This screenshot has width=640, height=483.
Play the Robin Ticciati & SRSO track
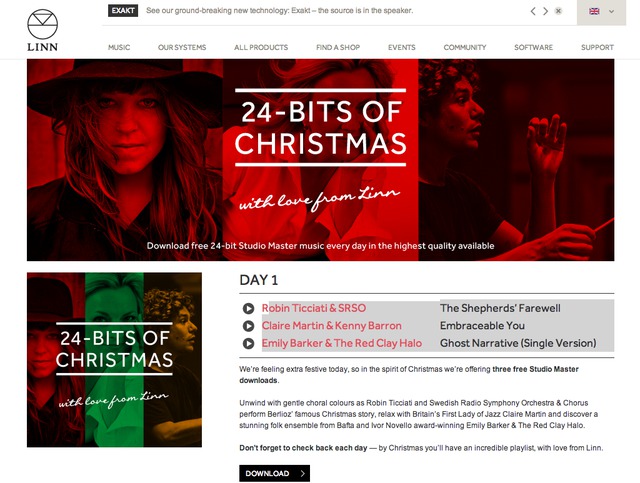248,308
